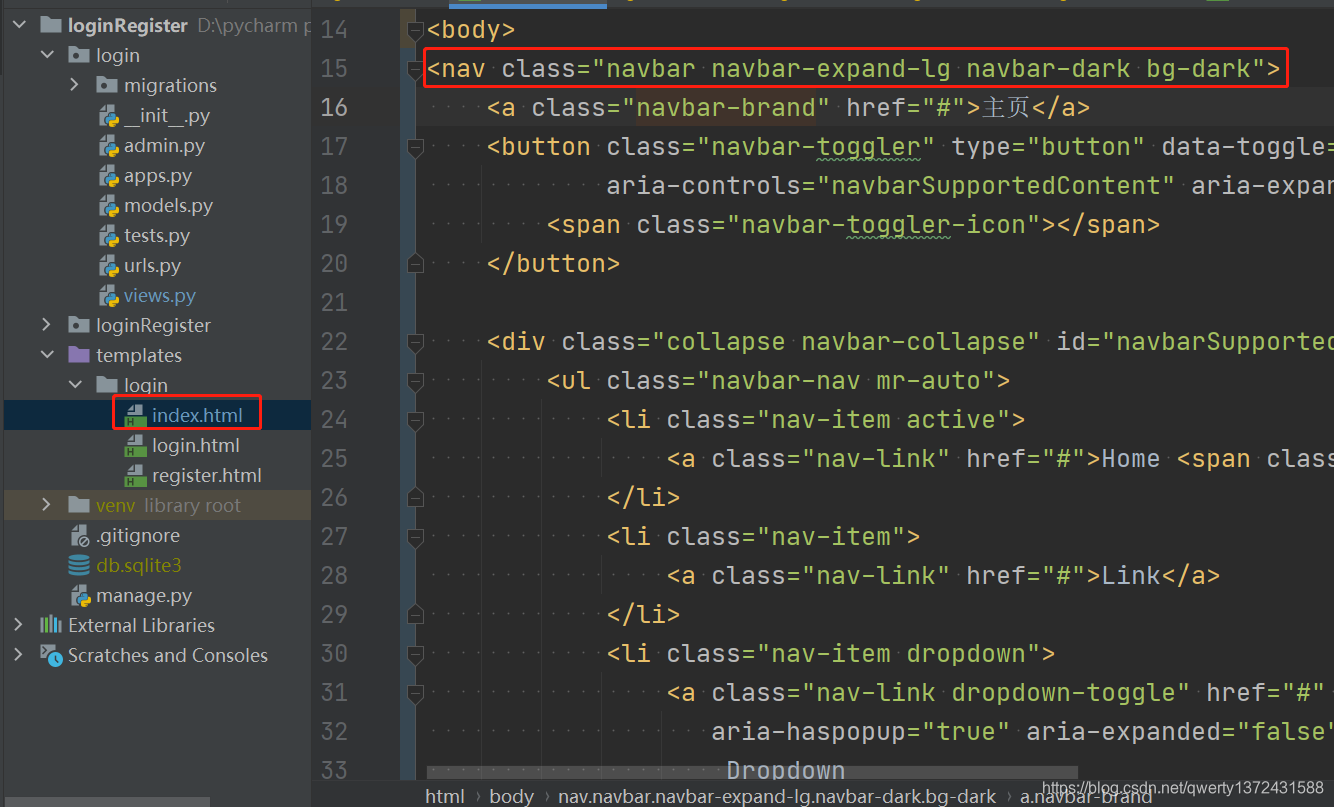Click the External Libraries icon
1334x807 pixels.
coord(51,625)
